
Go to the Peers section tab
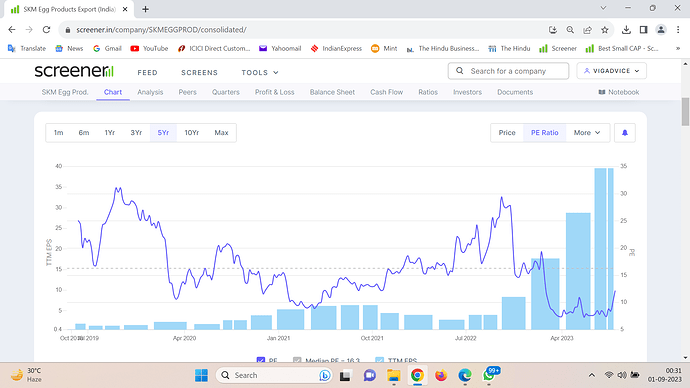tap(187, 92)
